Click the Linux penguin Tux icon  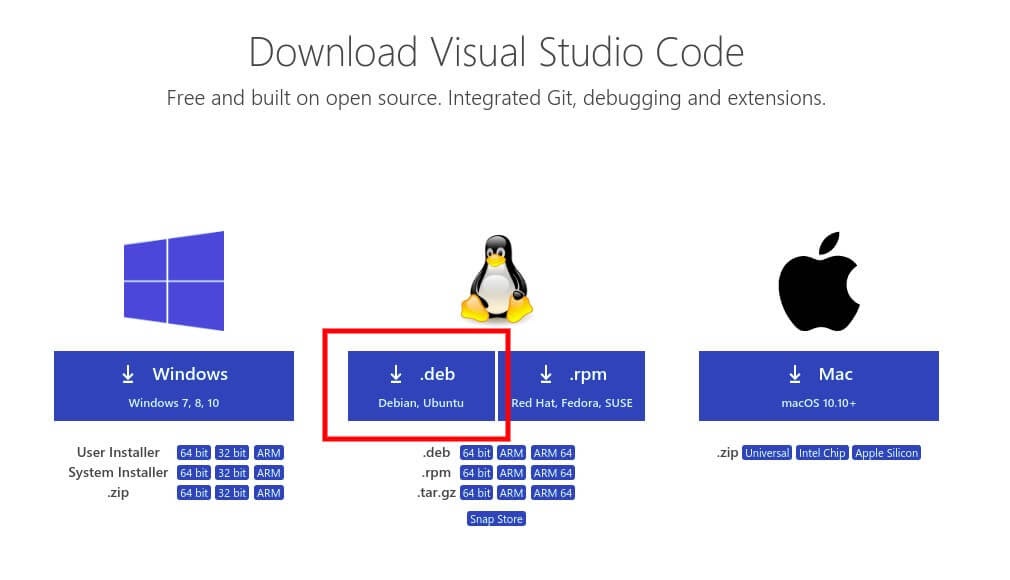coord(496,277)
